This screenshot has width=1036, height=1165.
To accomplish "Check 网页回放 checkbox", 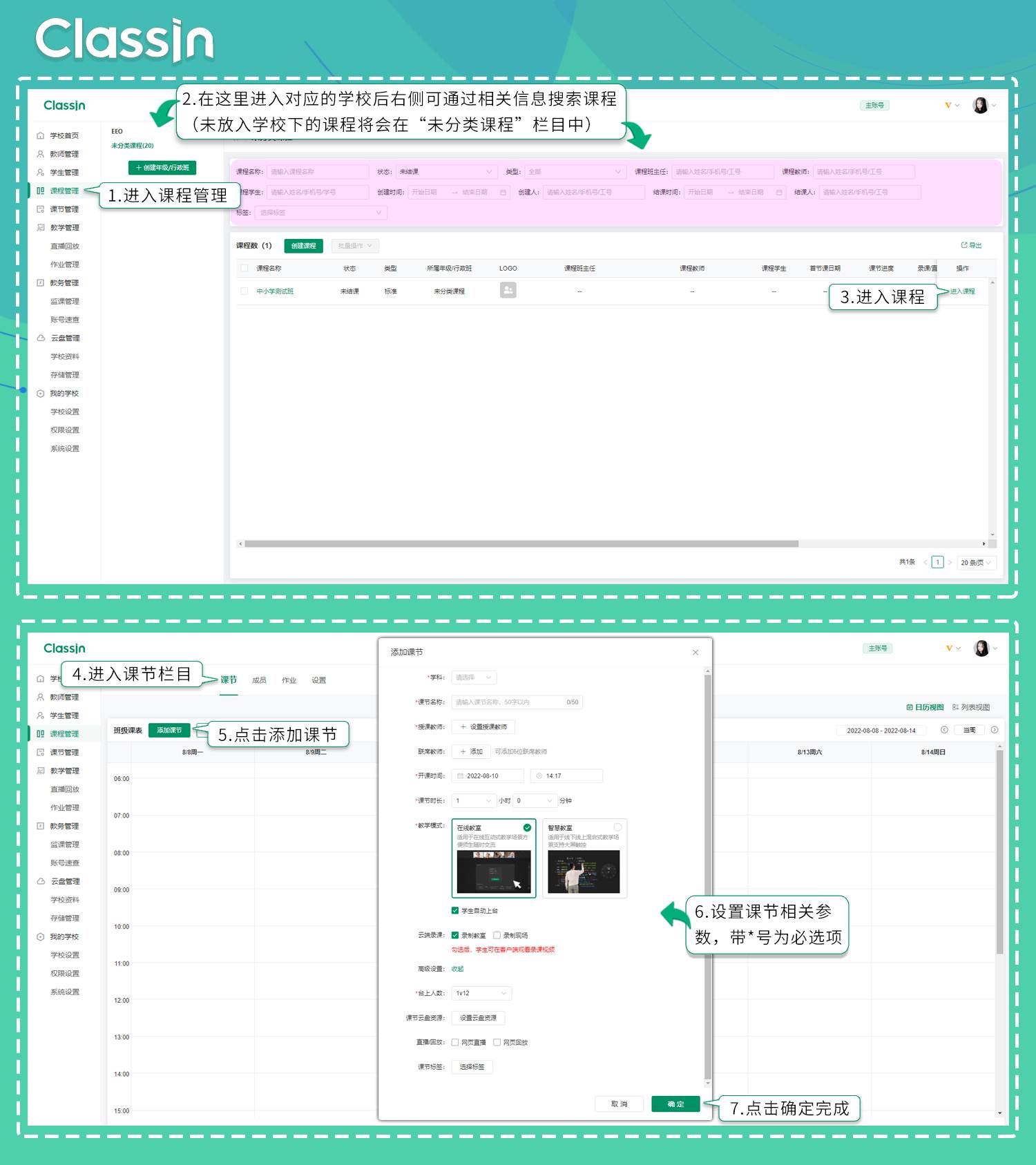I will point(497,1042).
